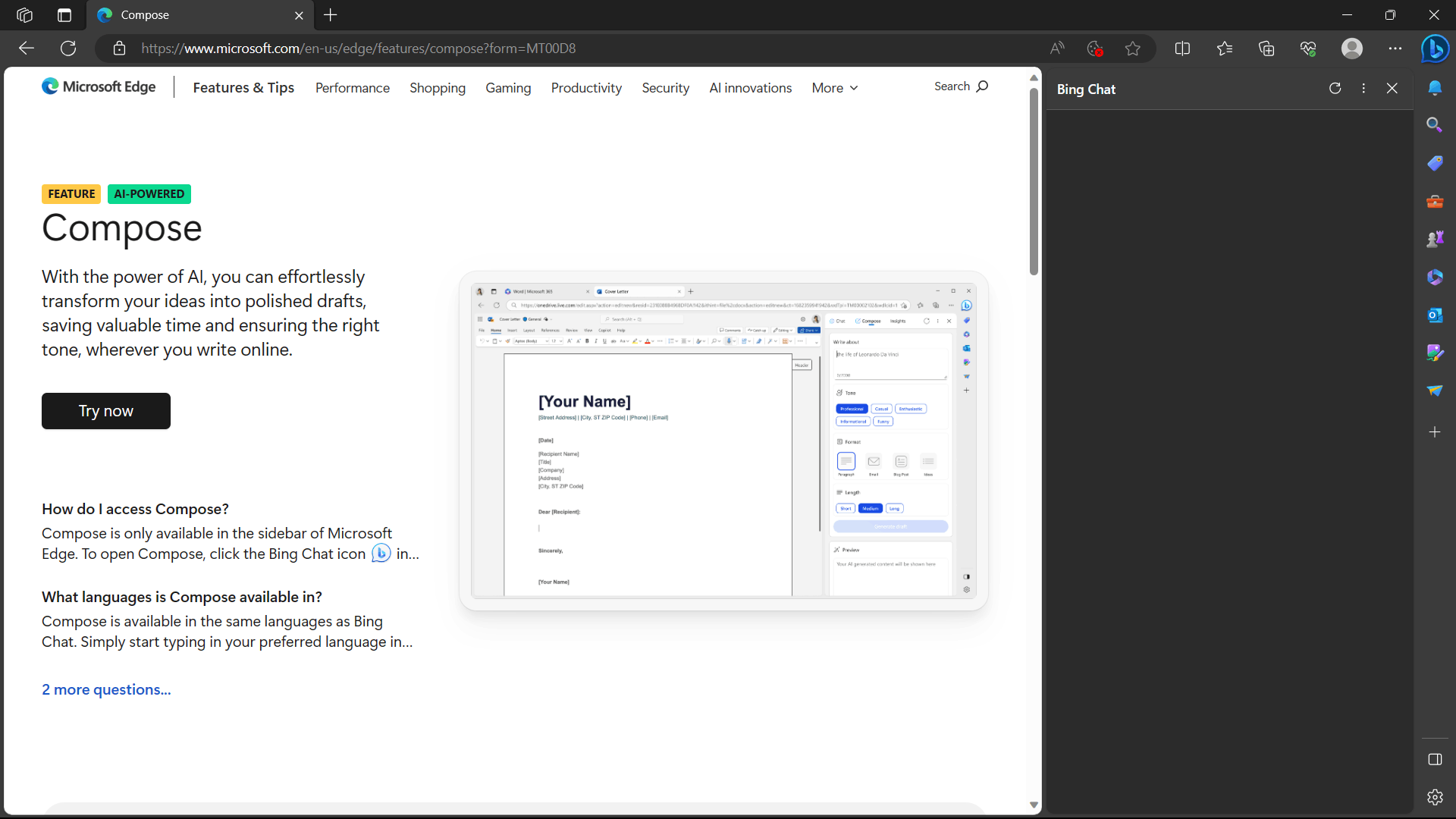Open sidebar settings gear

1435,797
